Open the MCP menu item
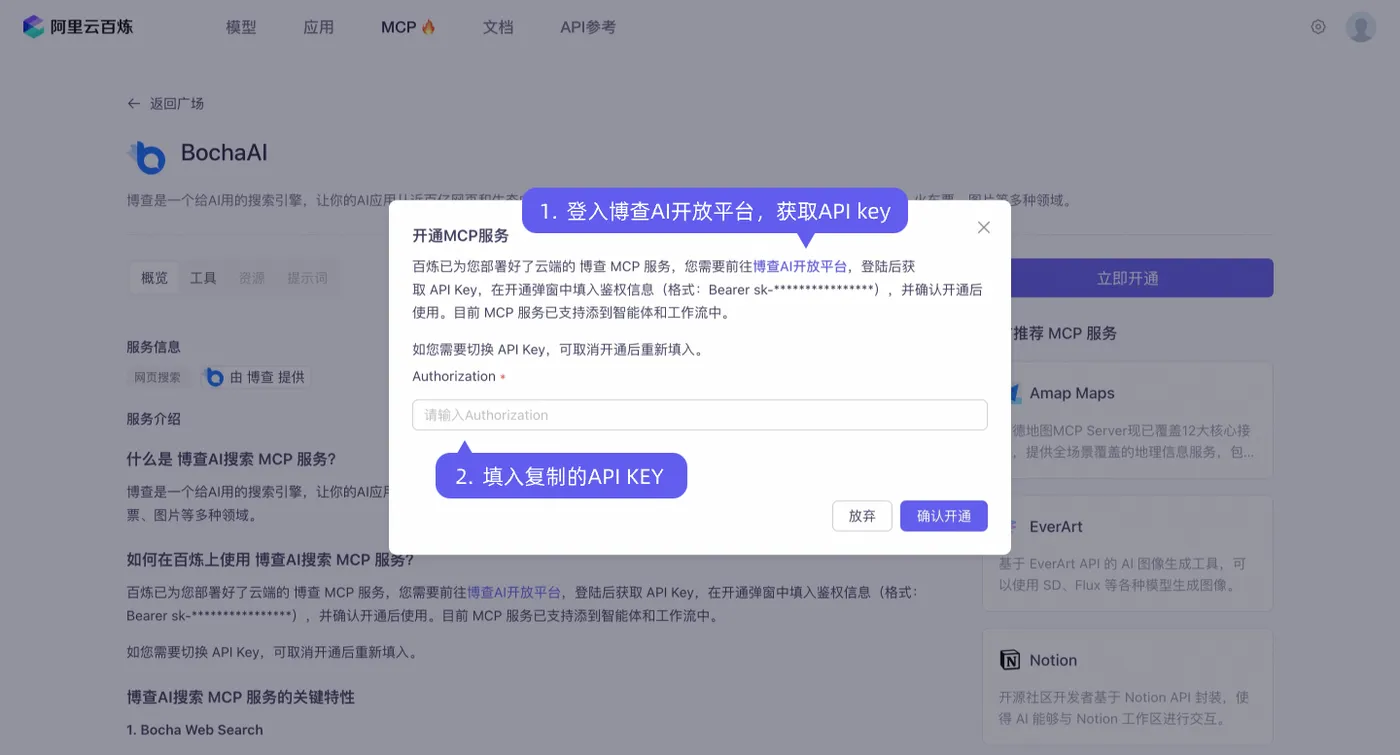This screenshot has width=1400, height=755. coord(408,27)
